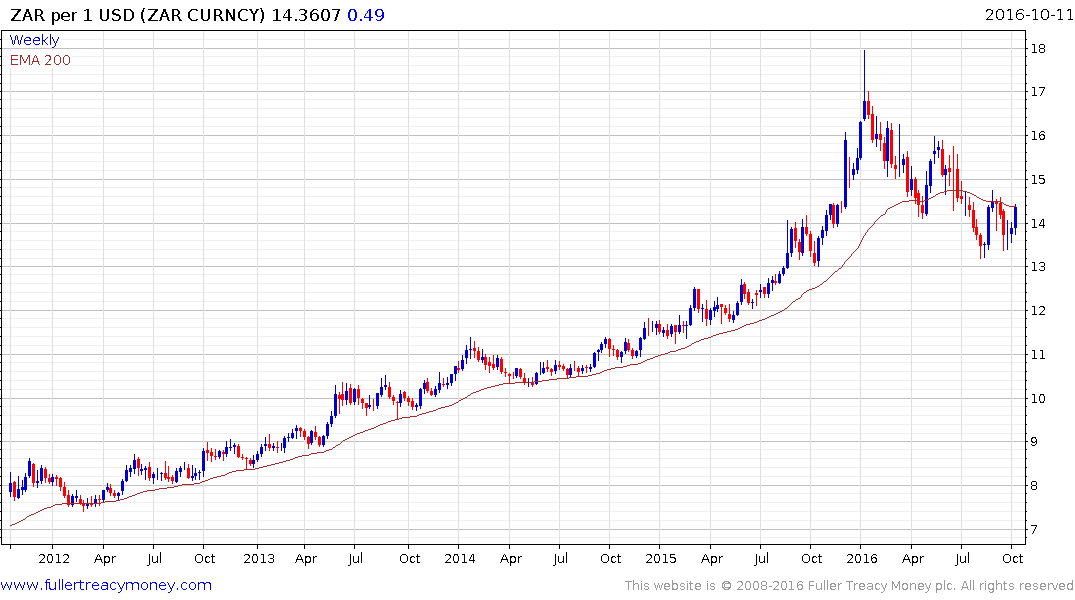1075x600 pixels.
Task: Click the 'Jul' label just before rightmost Oct
Action: tap(963, 558)
